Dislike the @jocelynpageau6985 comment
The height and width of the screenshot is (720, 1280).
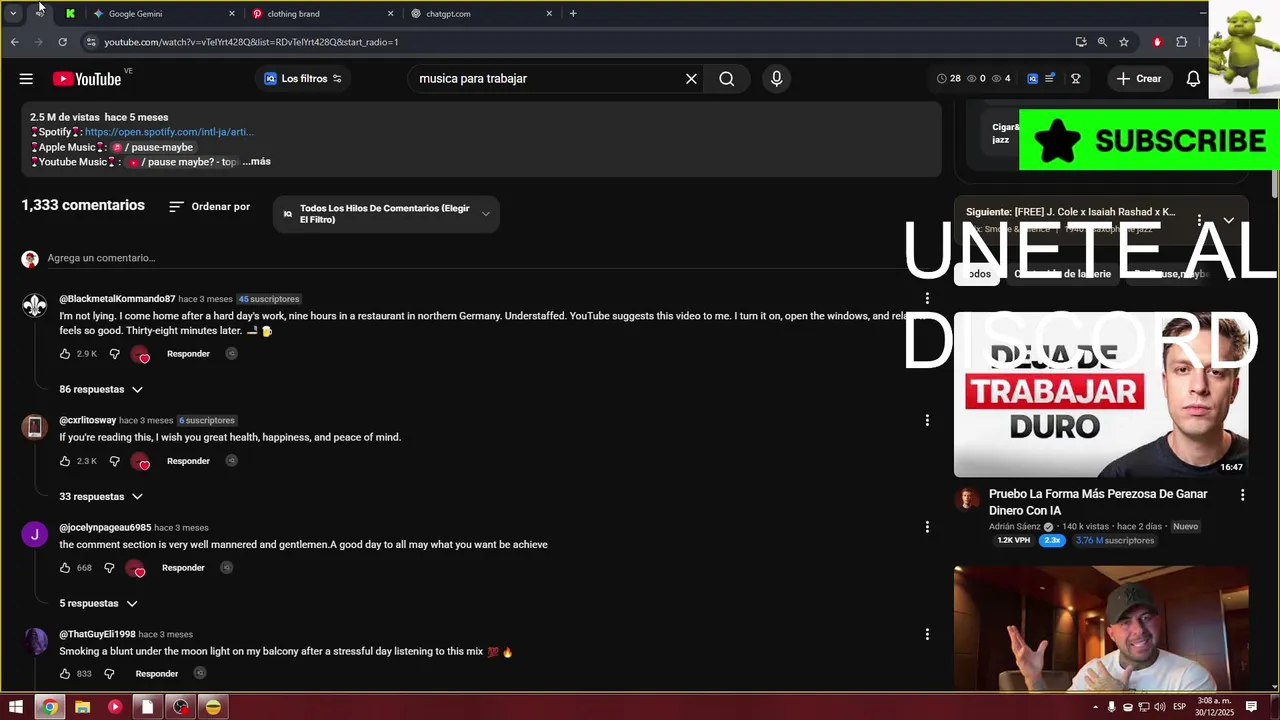tap(109, 568)
